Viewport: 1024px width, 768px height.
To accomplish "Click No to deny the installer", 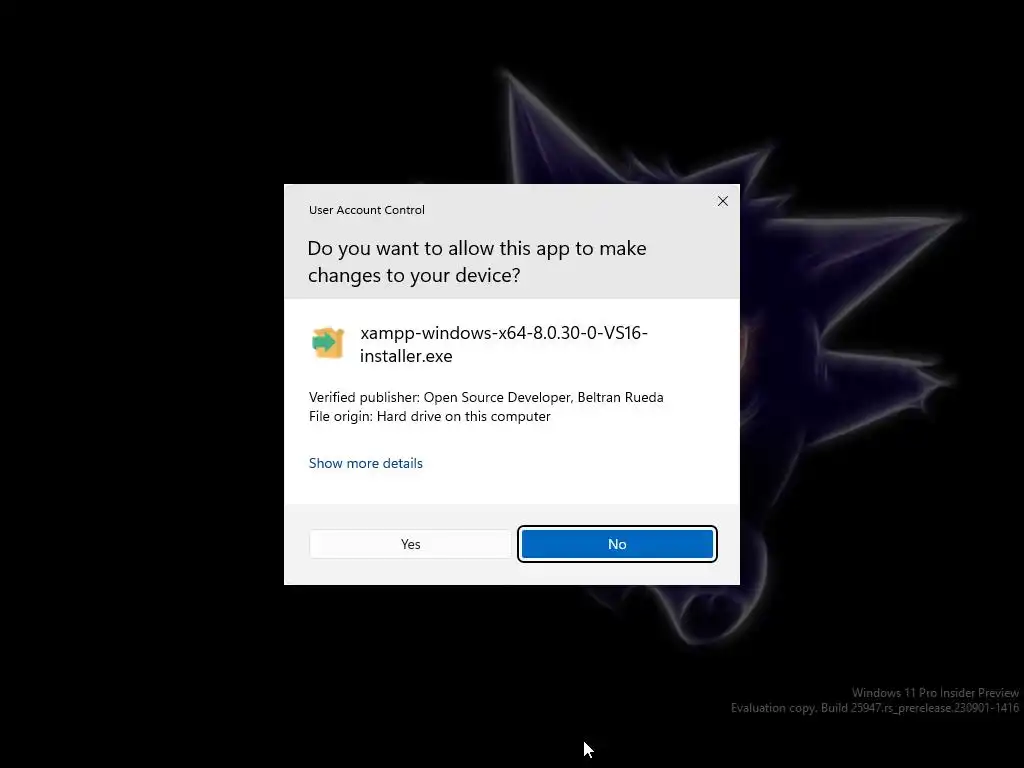I will click(x=617, y=544).
